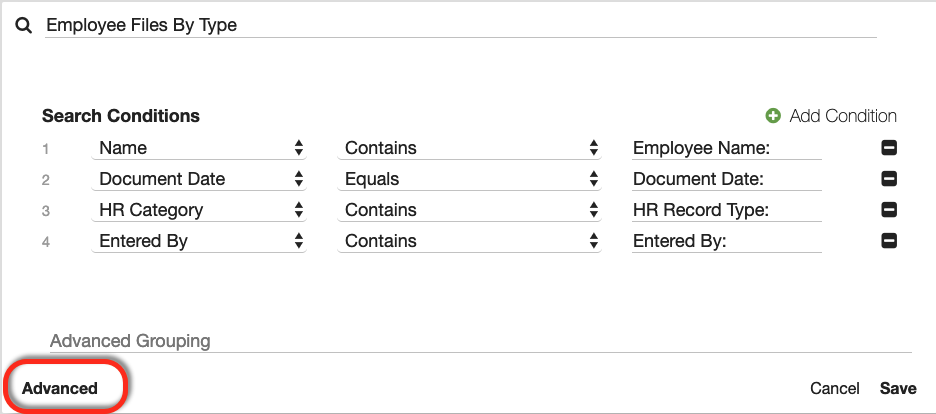Change the Contains operator for HR Category
Viewport: 936px width, 414px height.
click(470, 210)
